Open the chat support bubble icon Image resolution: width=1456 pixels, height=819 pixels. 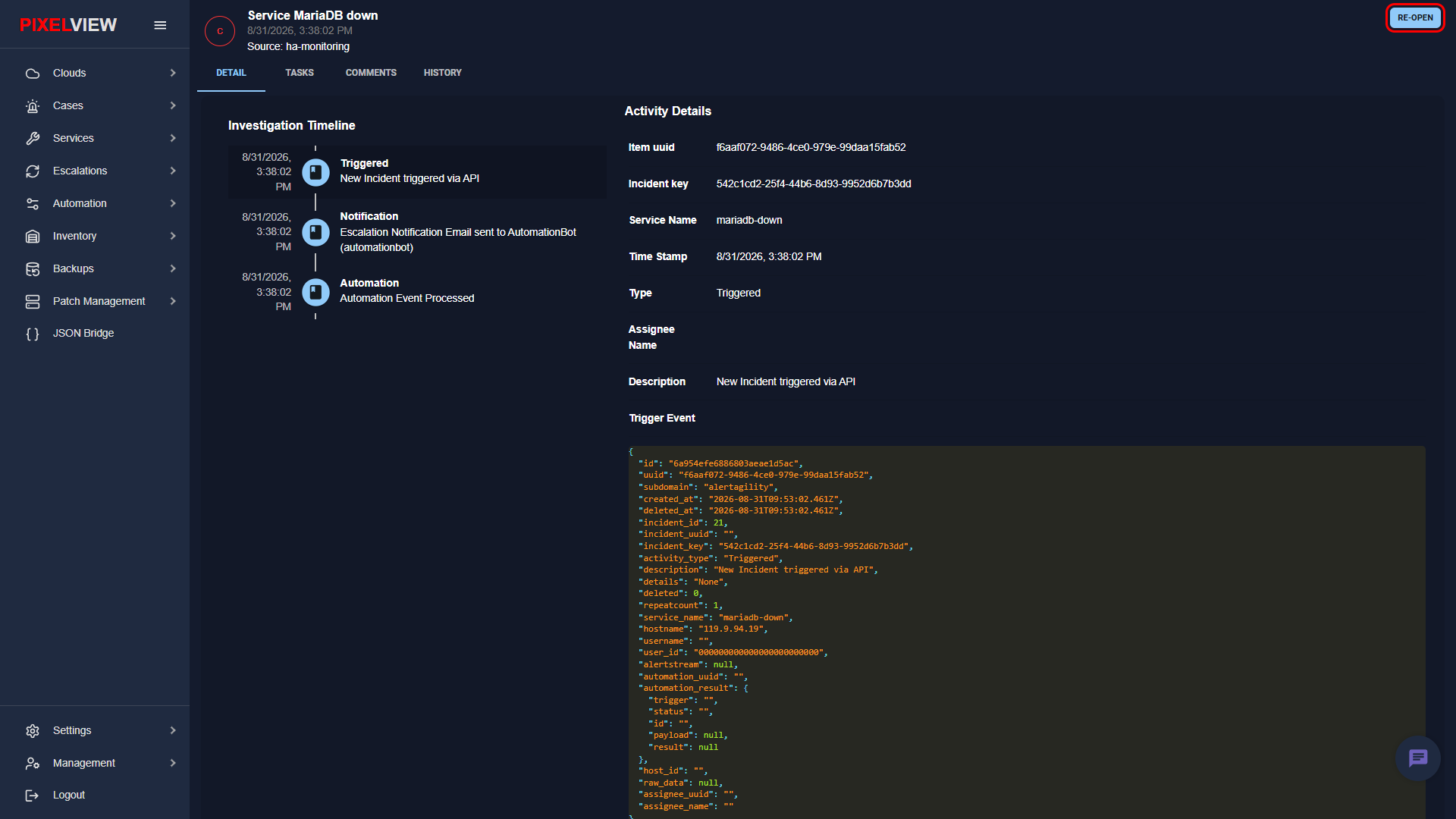click(1417, 758)
